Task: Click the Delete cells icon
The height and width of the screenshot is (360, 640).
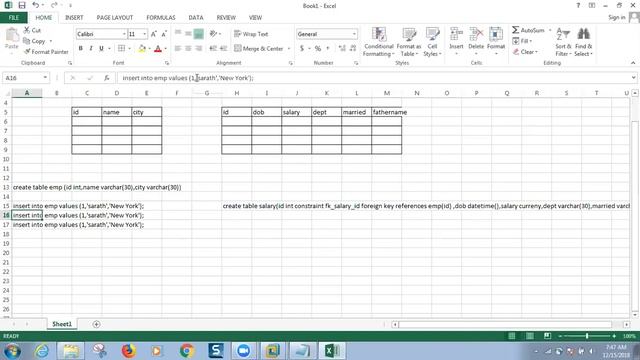Action: point(476,34)
